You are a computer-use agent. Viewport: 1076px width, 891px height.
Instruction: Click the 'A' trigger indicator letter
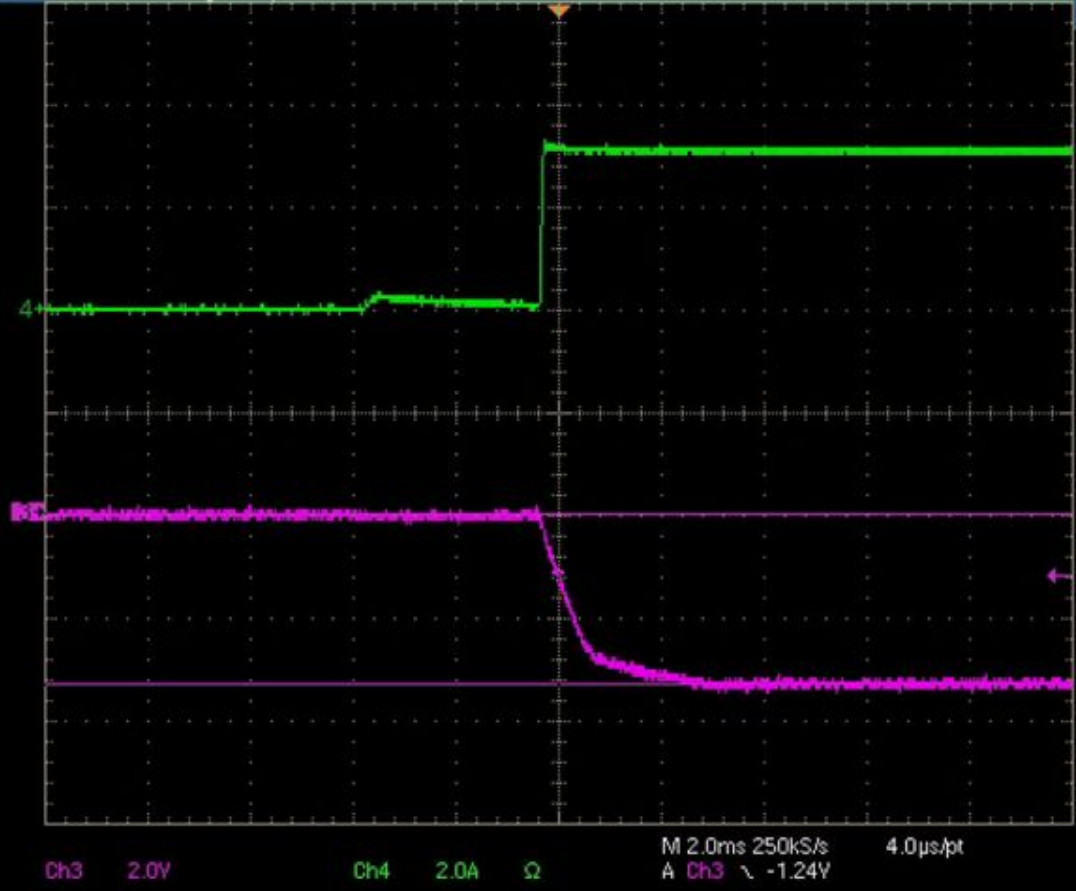[x=668, y=872]
